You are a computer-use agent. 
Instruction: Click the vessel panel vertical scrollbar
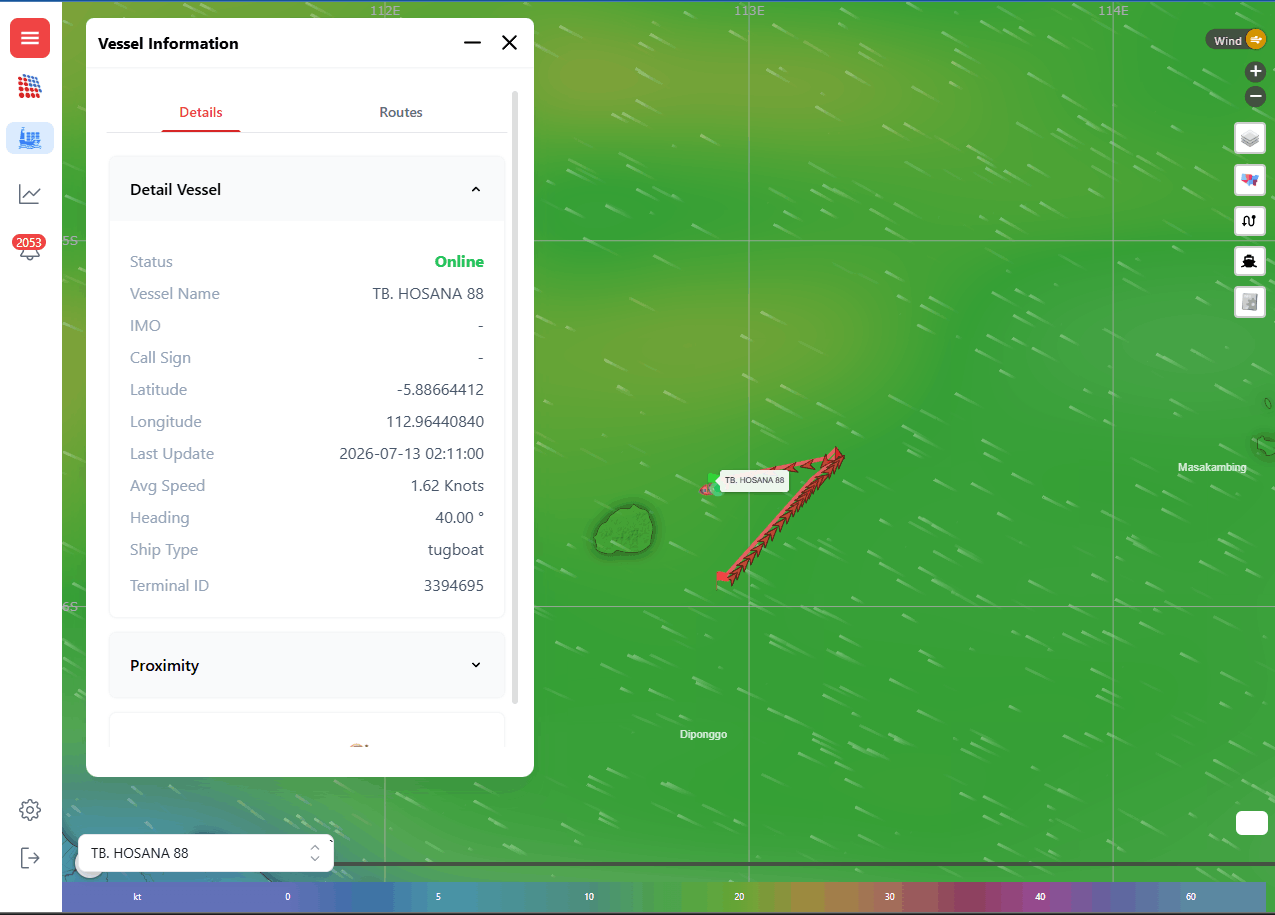tap(515, 397)
